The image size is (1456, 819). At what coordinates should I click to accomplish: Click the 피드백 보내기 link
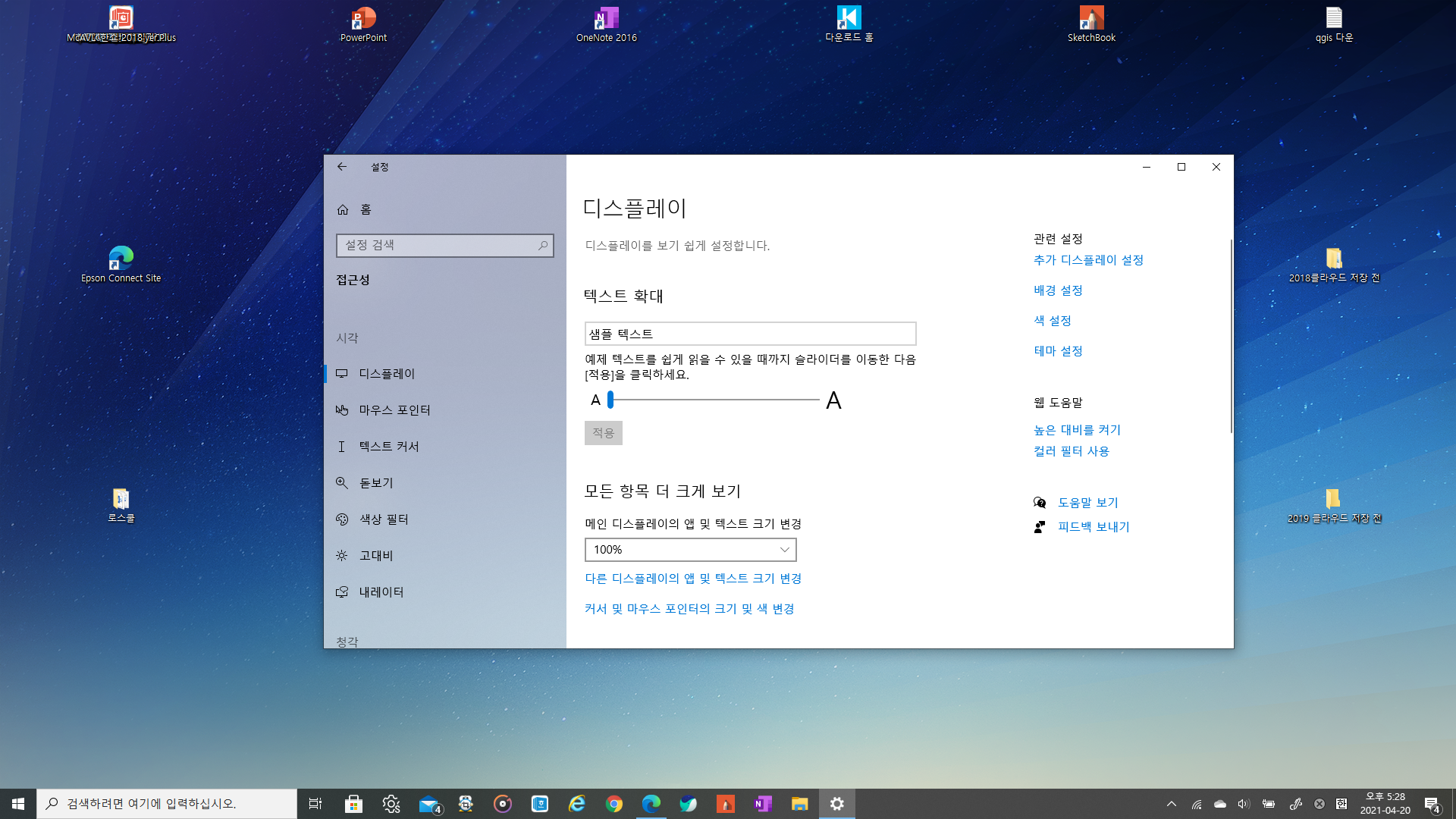click(x=1094, y=527)
